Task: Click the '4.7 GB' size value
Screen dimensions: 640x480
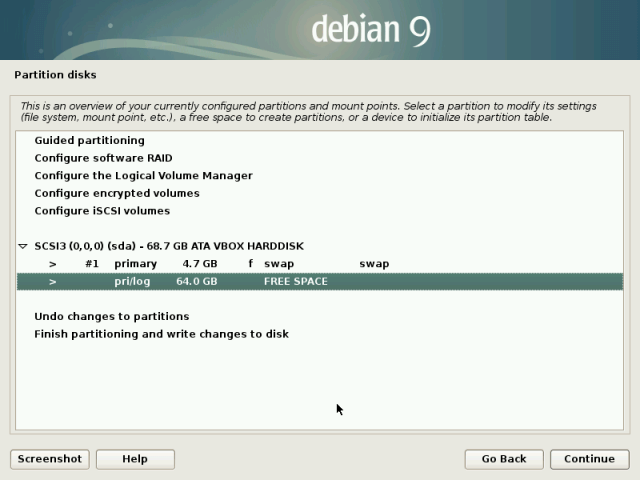Action: click(200, 264)
